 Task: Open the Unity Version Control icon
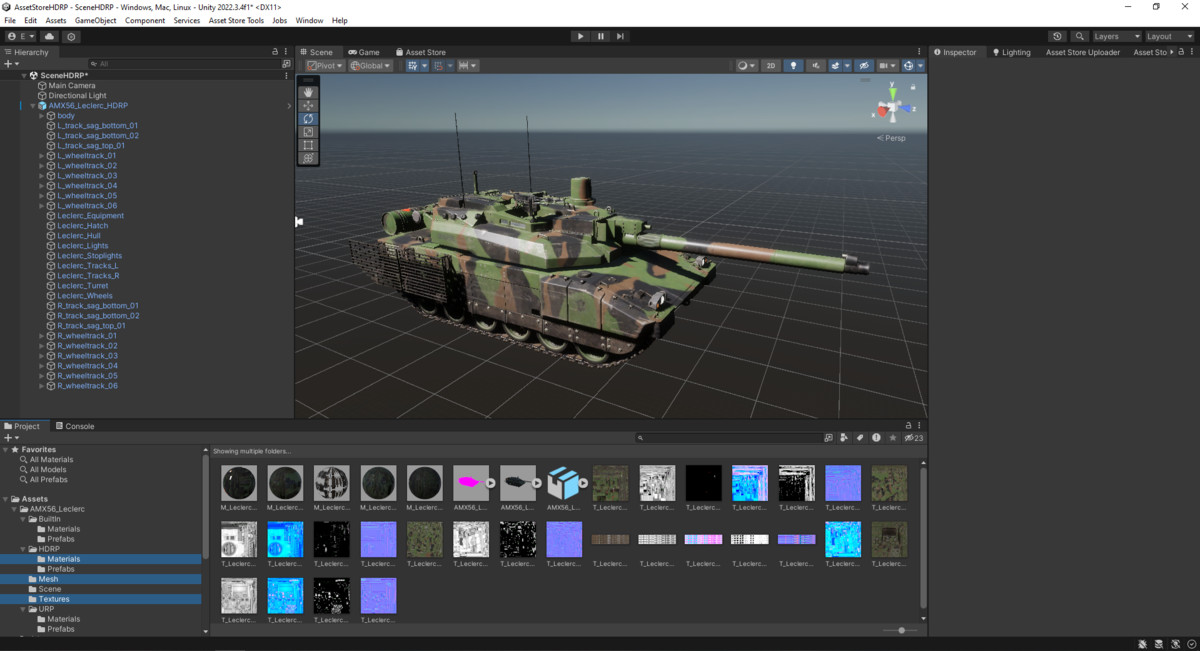tap(71, 36)
